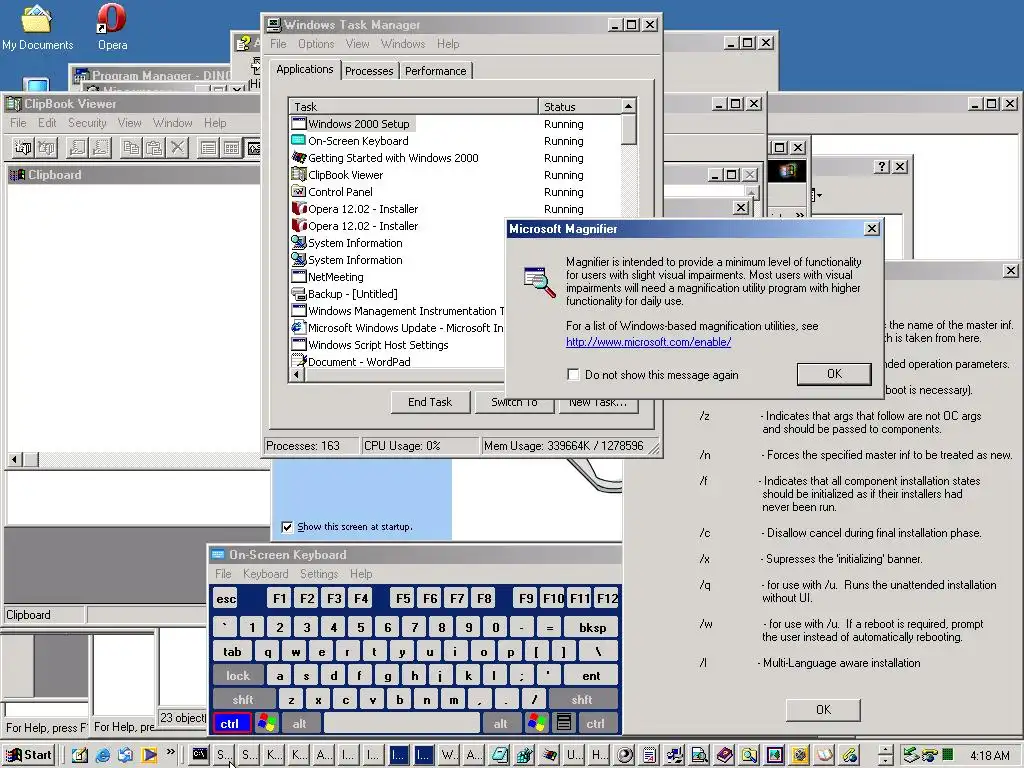Click the Stop Sharing icon in ClipBook toolbar
Image resolution: width=1024 pixels, height=768 pixels.
click(x=100, y=148)
